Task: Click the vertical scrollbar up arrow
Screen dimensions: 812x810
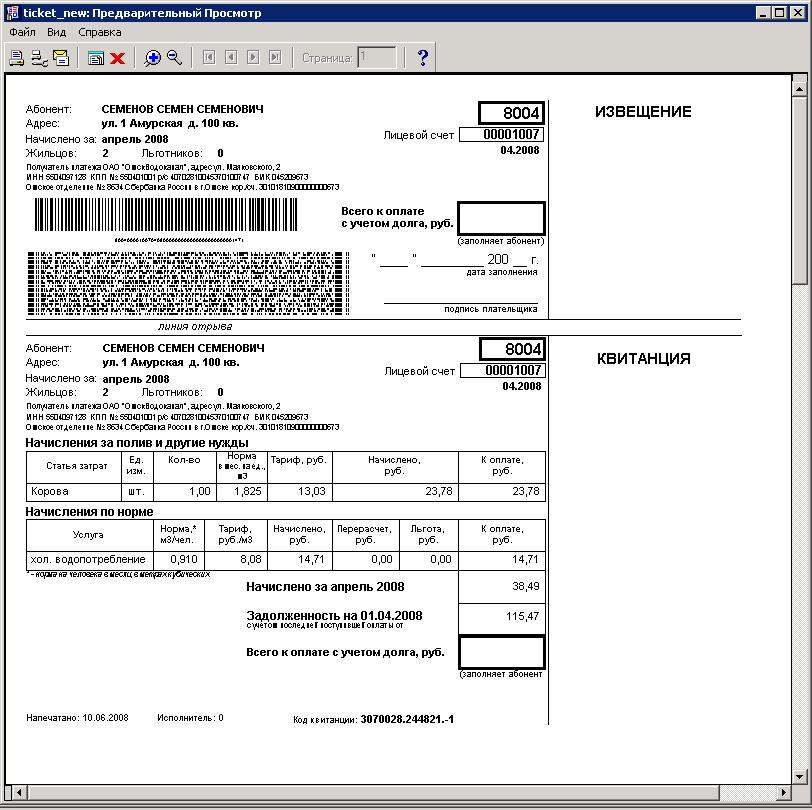Action: coord(799,87)
